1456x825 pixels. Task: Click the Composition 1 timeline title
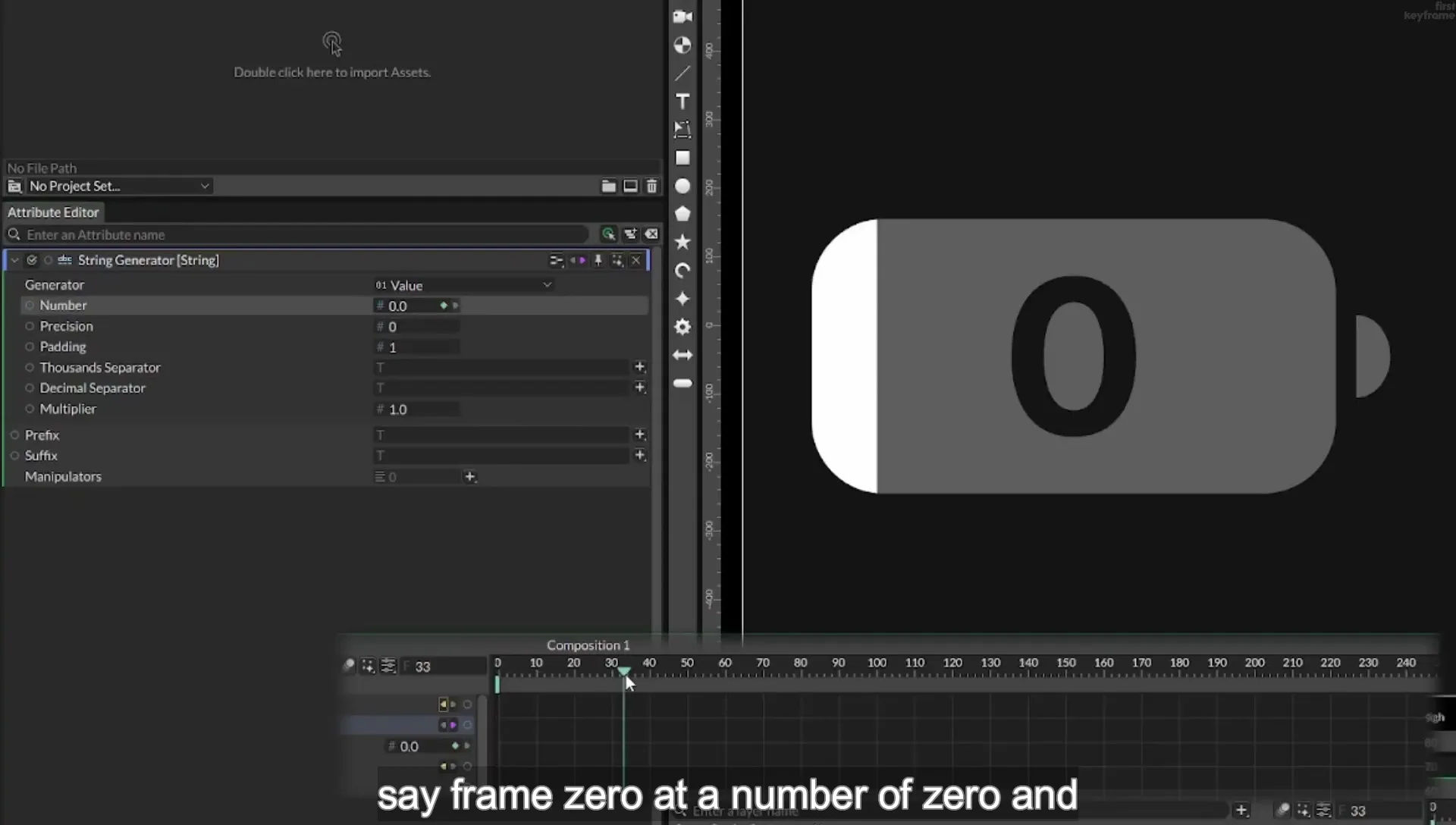point(588,645)
